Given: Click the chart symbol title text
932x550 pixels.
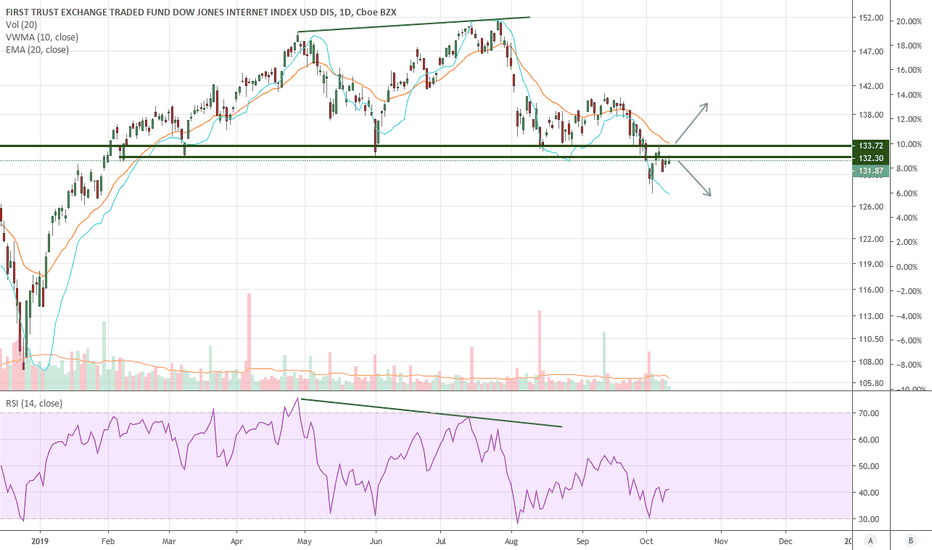Looking at the screenshot, I should tap(201, 11).
